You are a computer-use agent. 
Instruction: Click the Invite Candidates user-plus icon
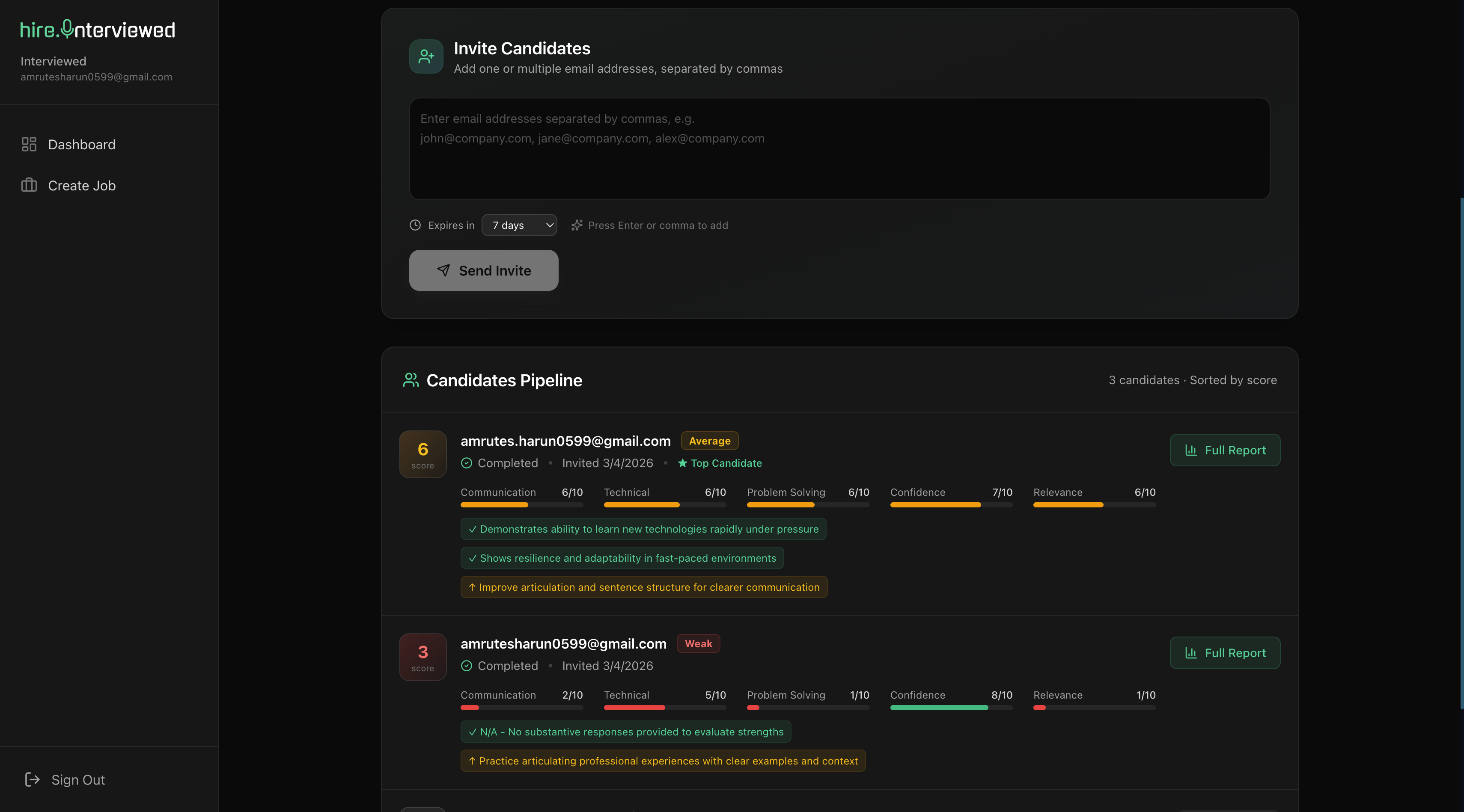point(426,56)
